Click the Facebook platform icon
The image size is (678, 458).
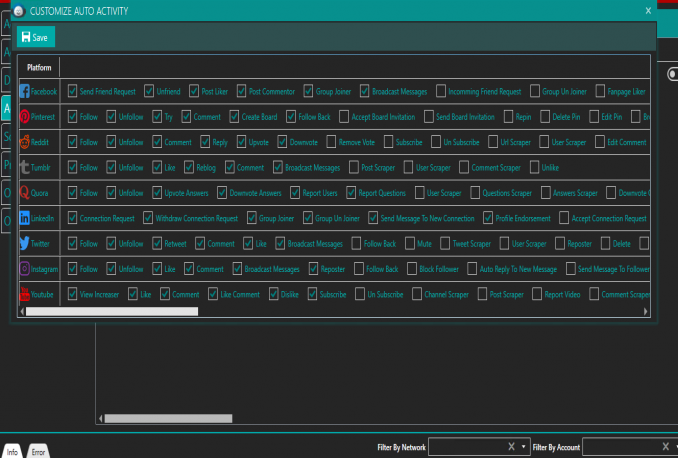click(25, 91)
